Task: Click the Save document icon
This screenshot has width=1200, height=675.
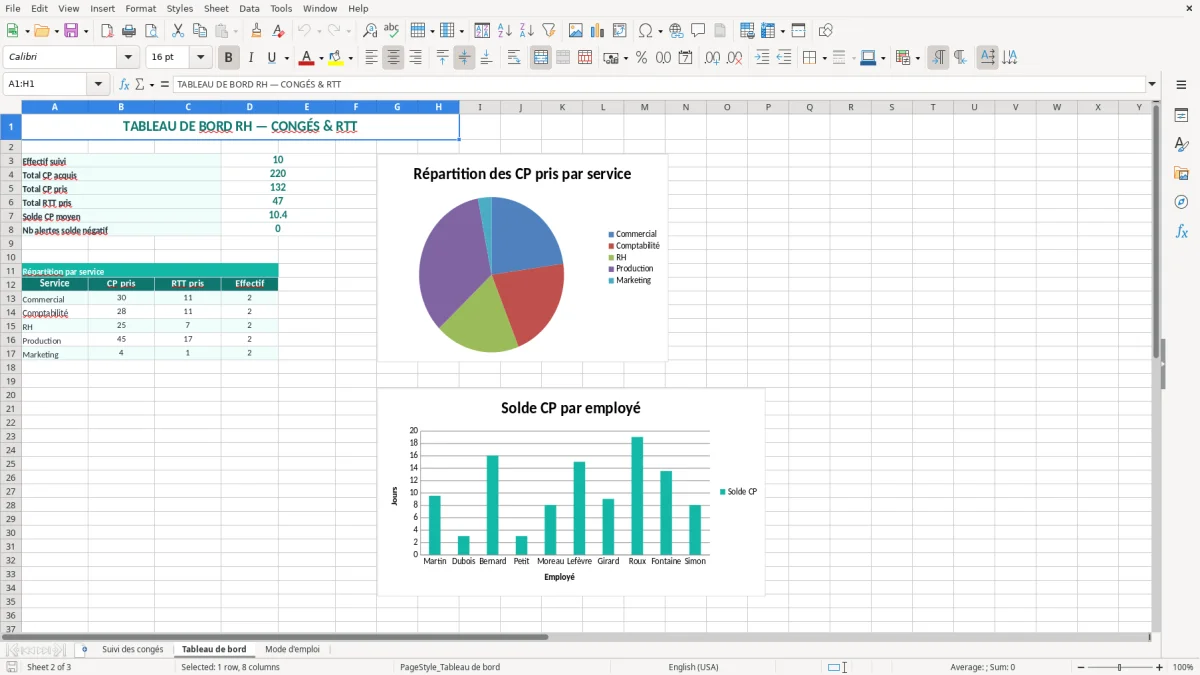Action: click(71, 31)
